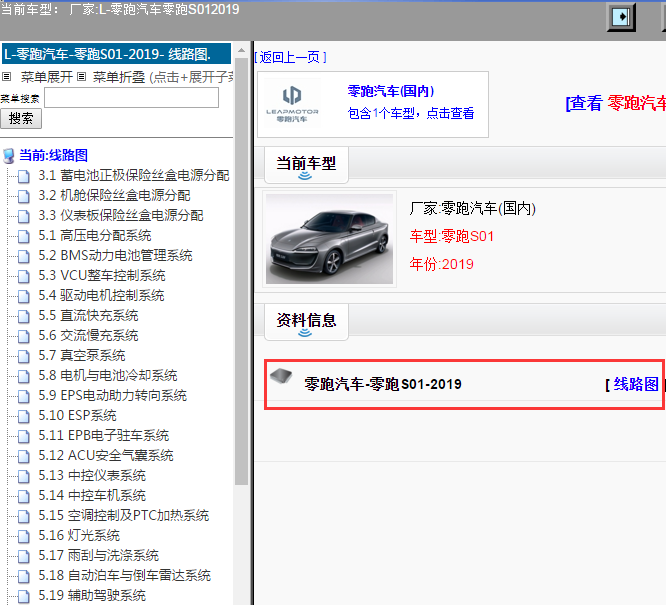Click the 菜单展开 expand-all menu icon

tap(6, 77)
